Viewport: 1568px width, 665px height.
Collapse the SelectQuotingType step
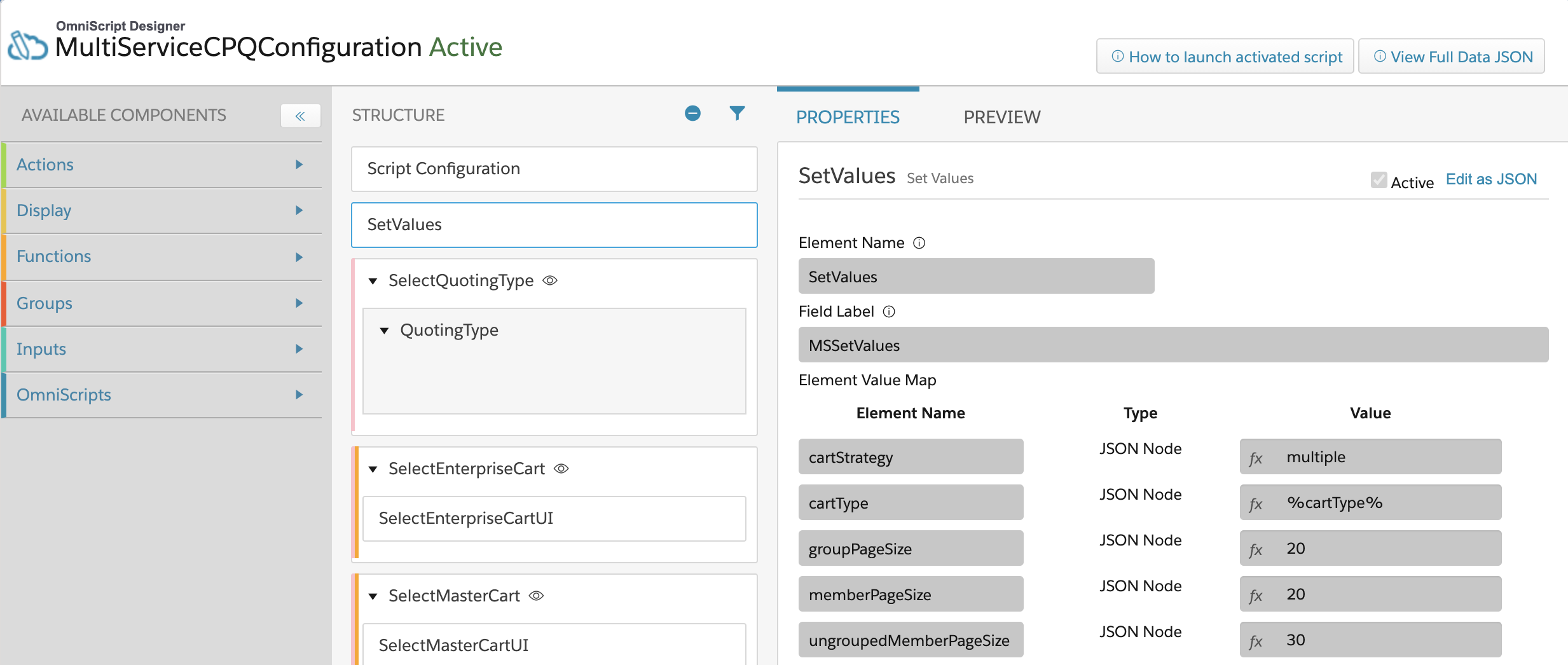coord(373,281)
